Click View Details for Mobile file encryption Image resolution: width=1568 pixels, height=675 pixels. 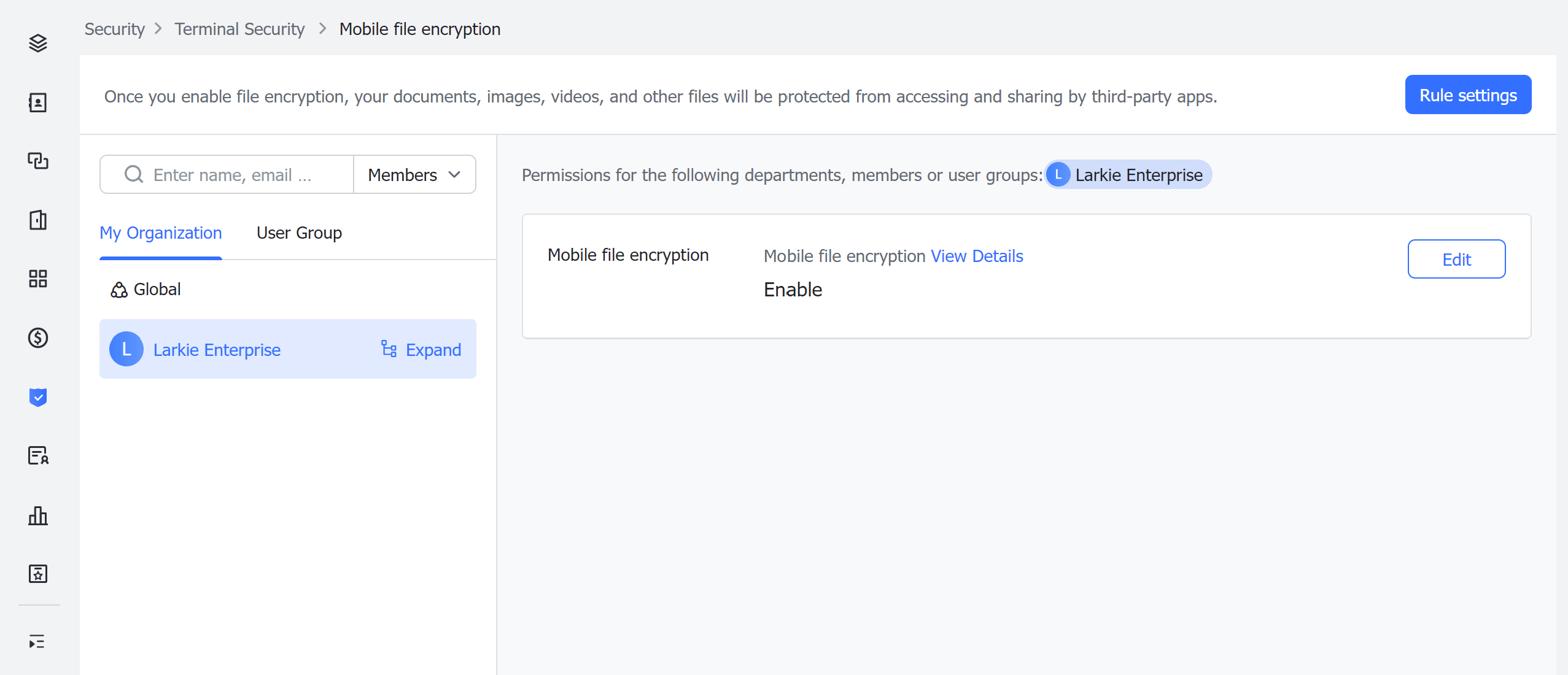[976, 256]
